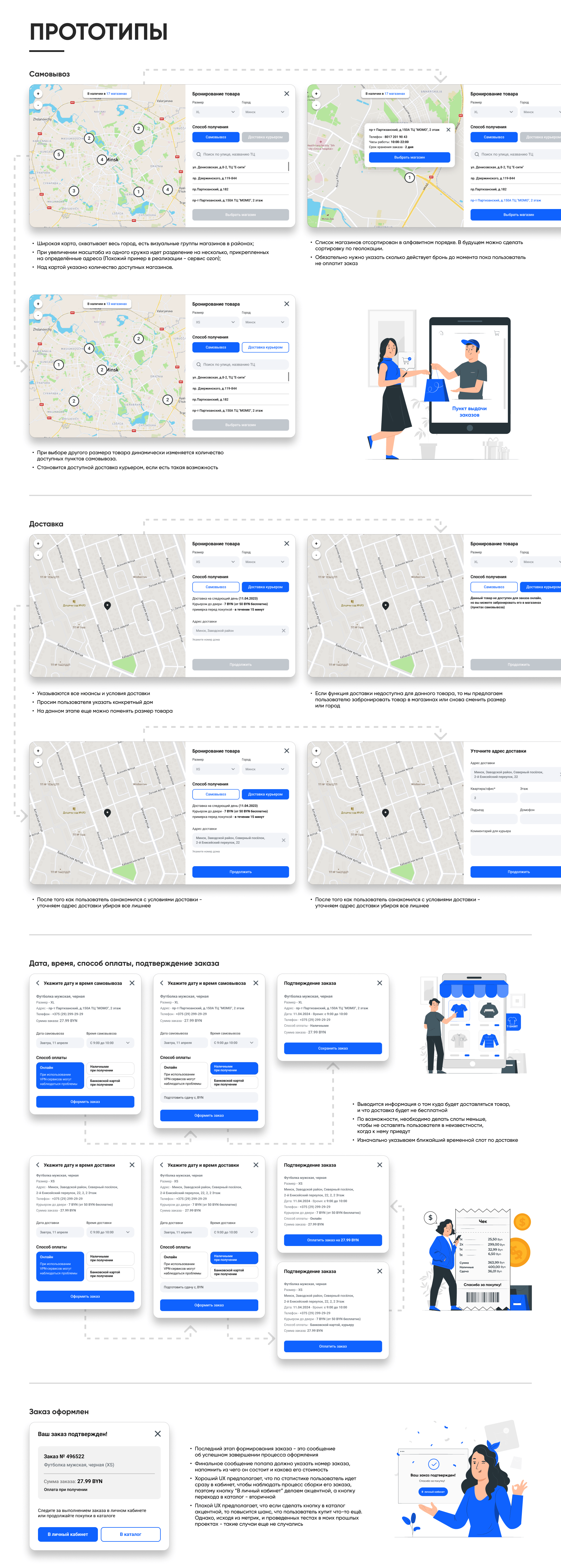Click the 'Комментарий для курьера' text field
Screen dimensions: 561x1568
click(515, 845)
